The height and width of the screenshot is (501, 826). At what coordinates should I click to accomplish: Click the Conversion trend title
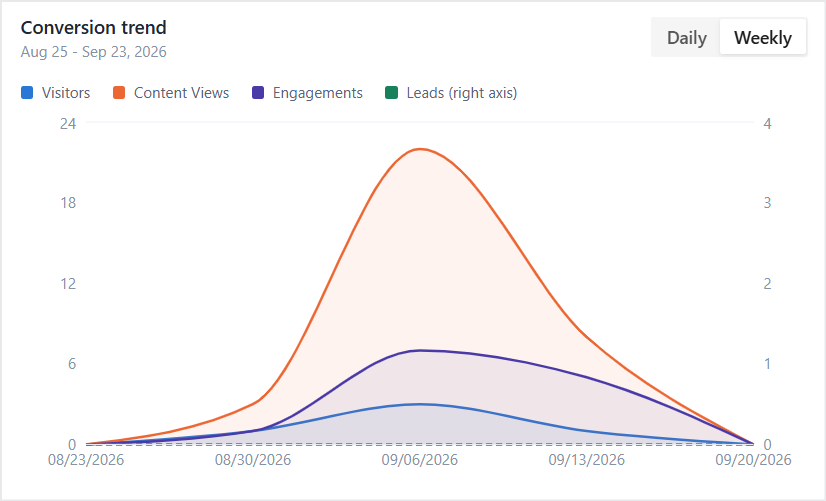(x=93, y=27)
